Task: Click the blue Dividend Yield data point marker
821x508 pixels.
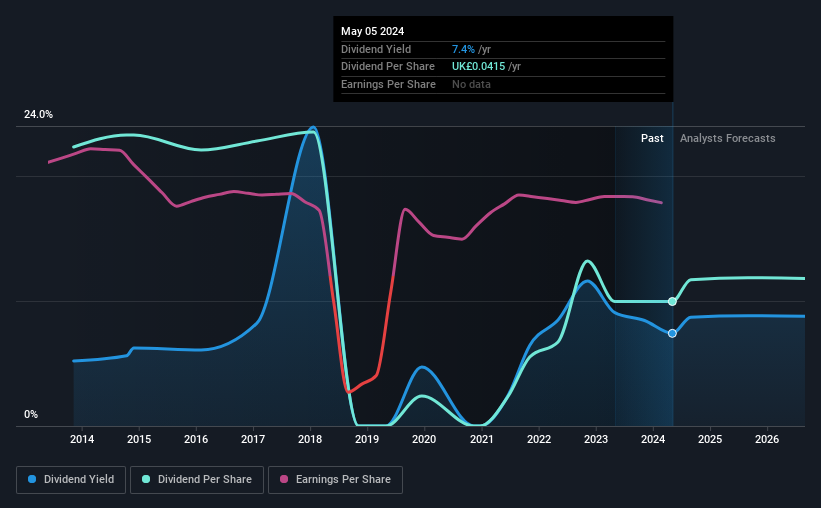Action: tap(672, 334)
